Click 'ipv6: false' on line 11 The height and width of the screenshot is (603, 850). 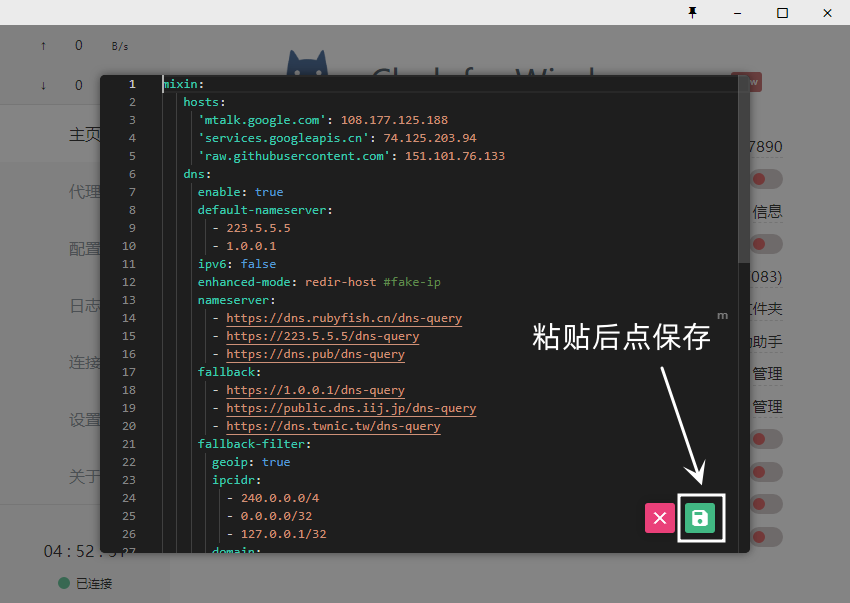coord(237,264)
